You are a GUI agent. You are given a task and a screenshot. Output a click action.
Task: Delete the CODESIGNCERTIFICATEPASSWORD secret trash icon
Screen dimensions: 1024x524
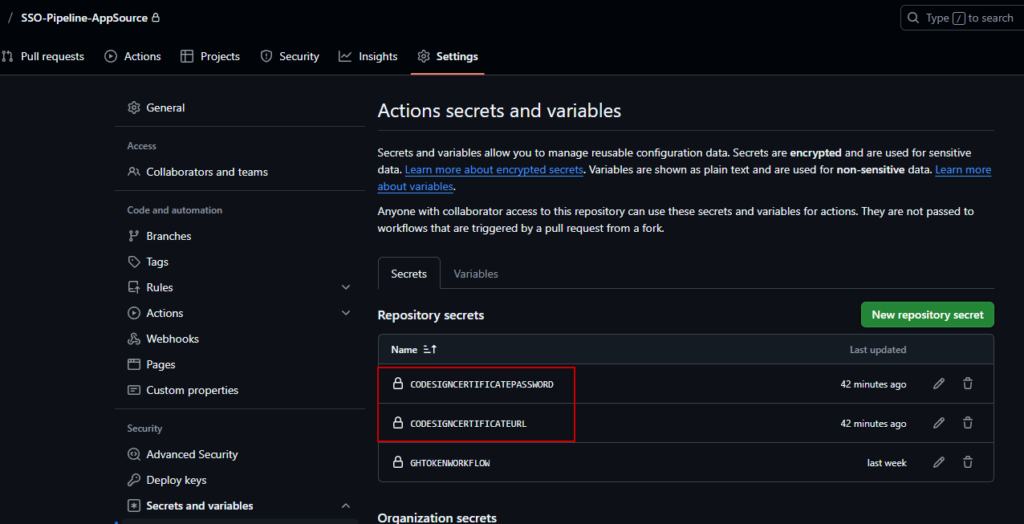[x=968, y=384]
